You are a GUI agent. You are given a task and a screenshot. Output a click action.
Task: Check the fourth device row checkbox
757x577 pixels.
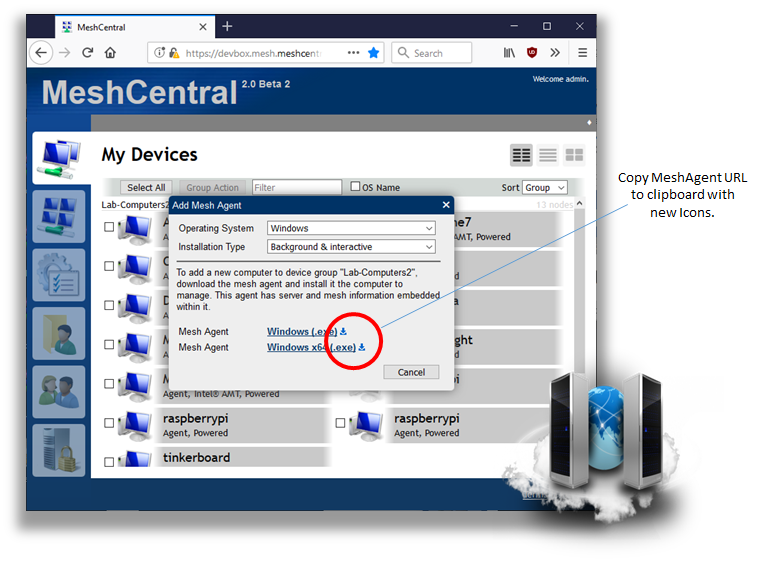(109, 344)
